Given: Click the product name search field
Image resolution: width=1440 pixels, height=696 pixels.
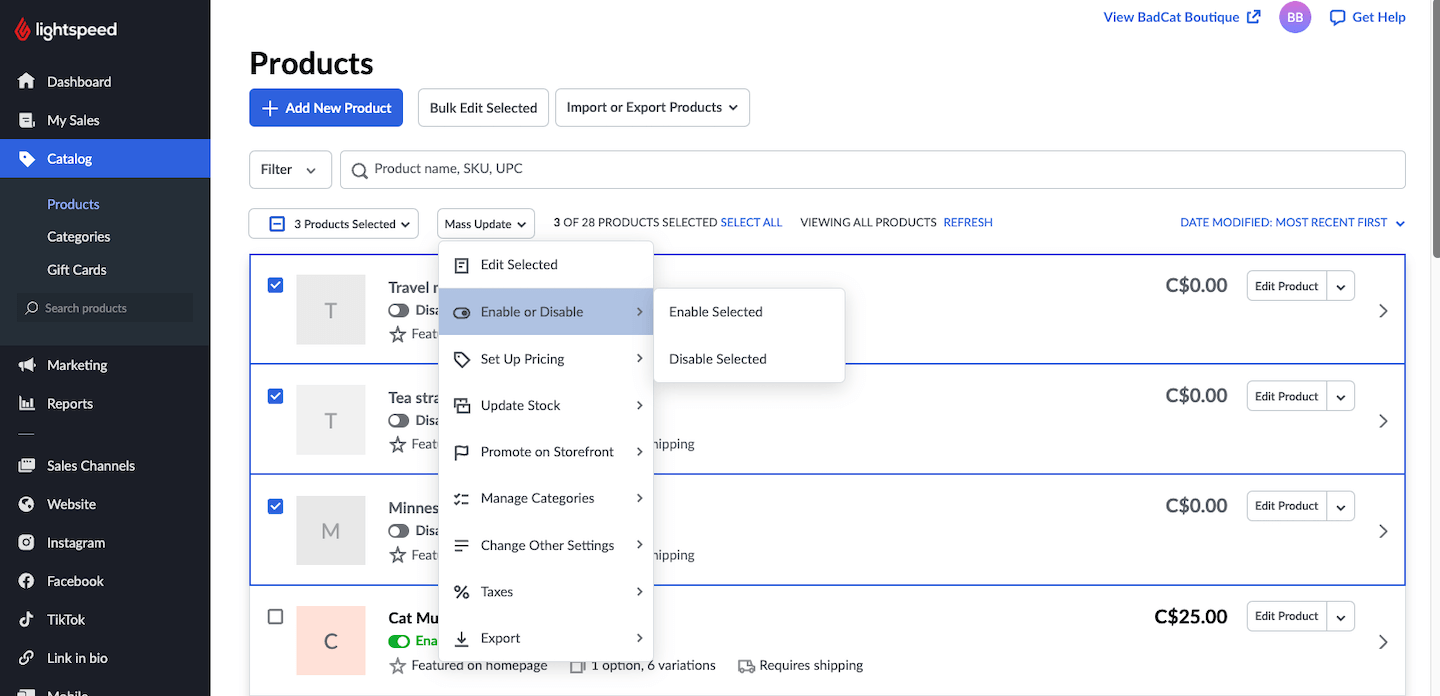Looking at the screenshot, I should click(873, 170).
